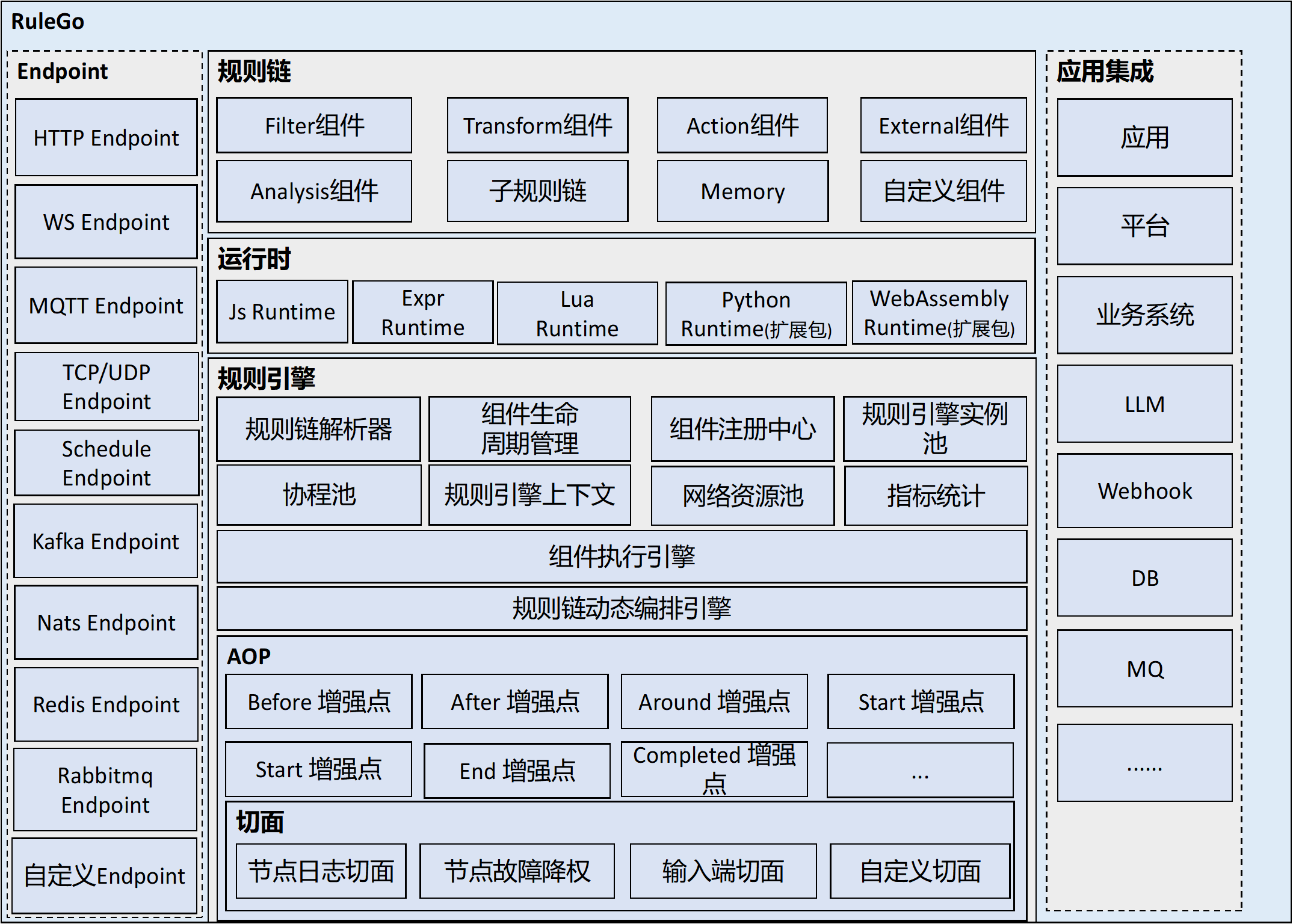Open the Filter组件 block
Viewport: 1293px width, 924px height.
tap(313, 125)
